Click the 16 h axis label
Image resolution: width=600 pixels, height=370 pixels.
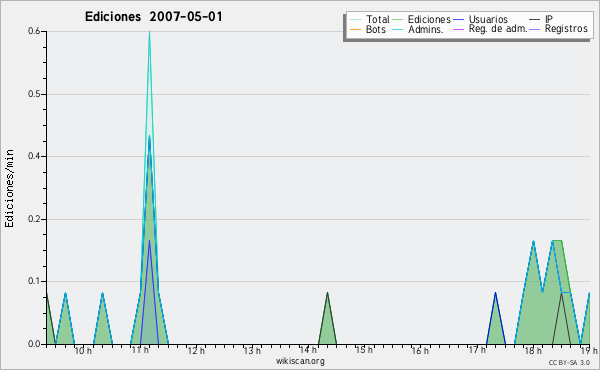[420, 351]
